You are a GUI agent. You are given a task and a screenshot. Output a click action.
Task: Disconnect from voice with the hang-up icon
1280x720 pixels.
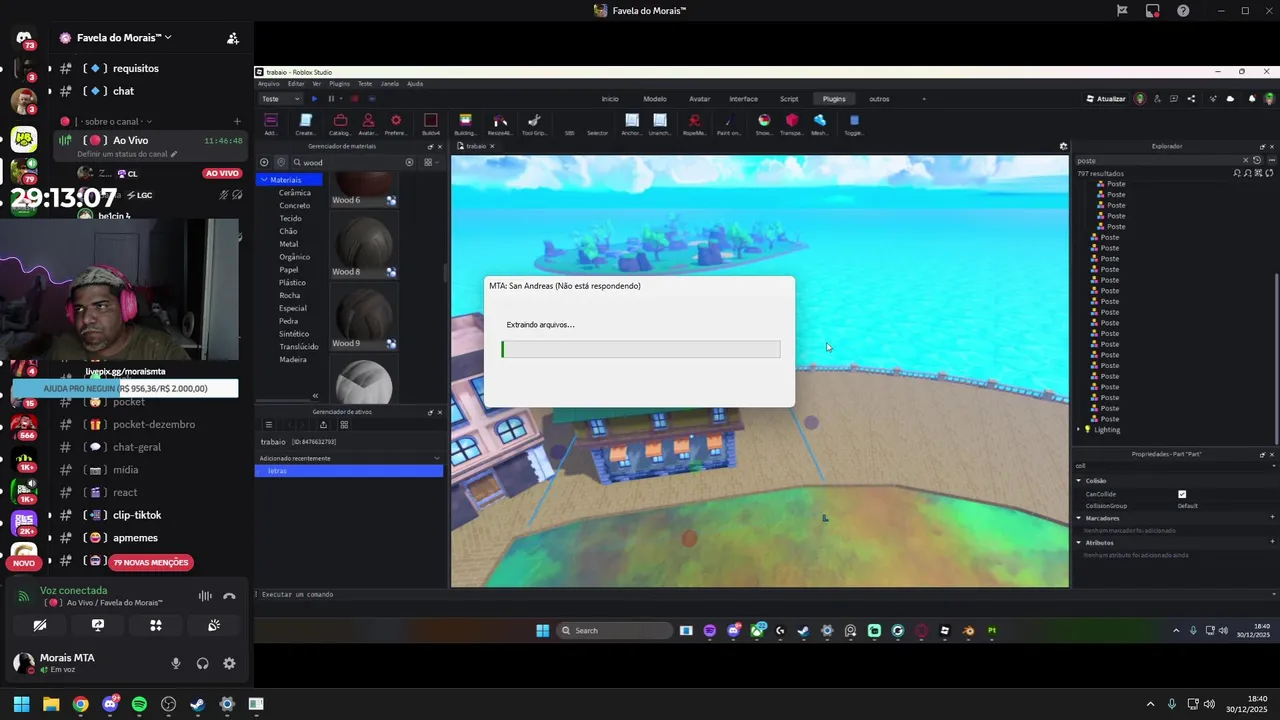229,596
